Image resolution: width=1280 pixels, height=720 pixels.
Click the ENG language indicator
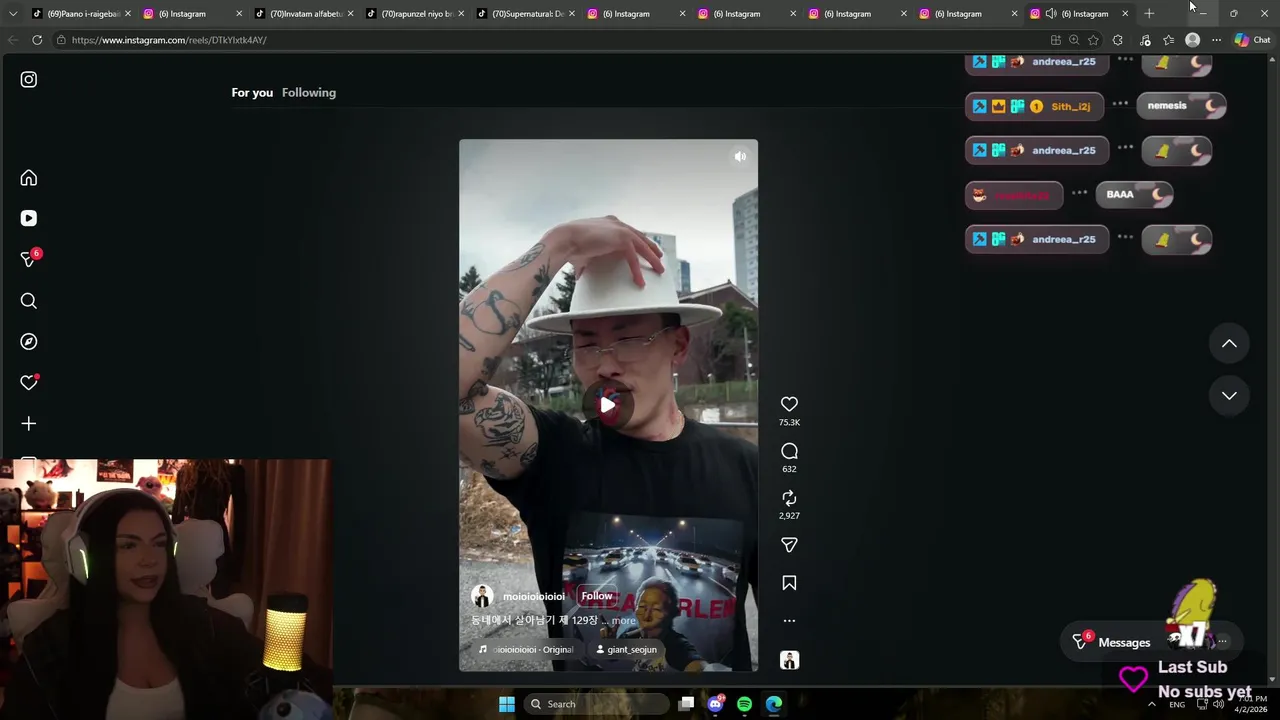1177,704
